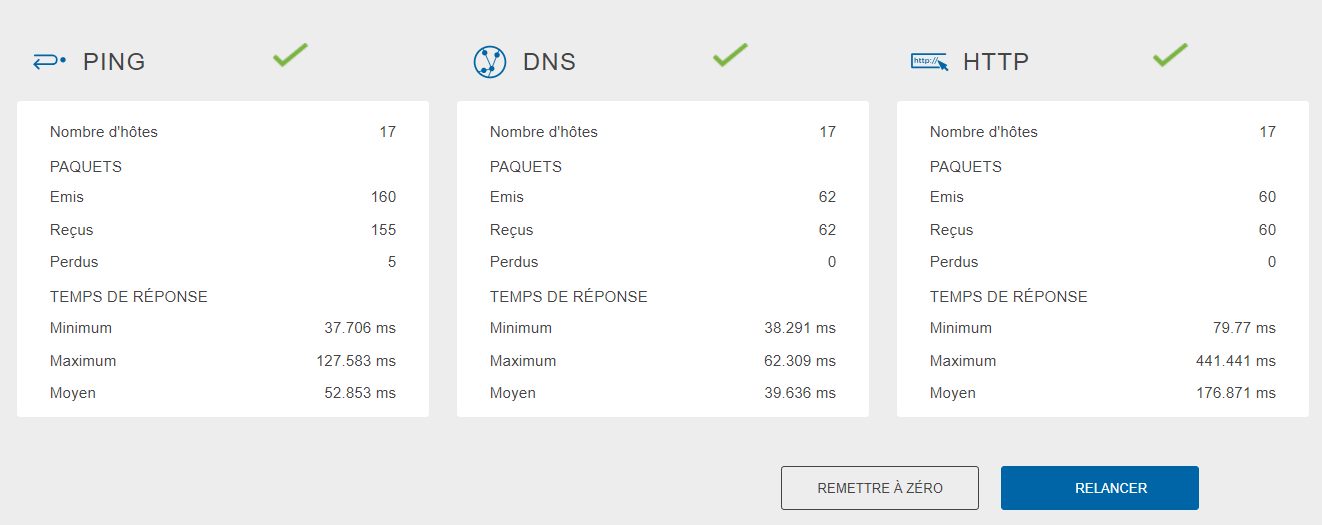
Task: Click the REMETTRE À ZÉRO button
Action: pos(880,488)
